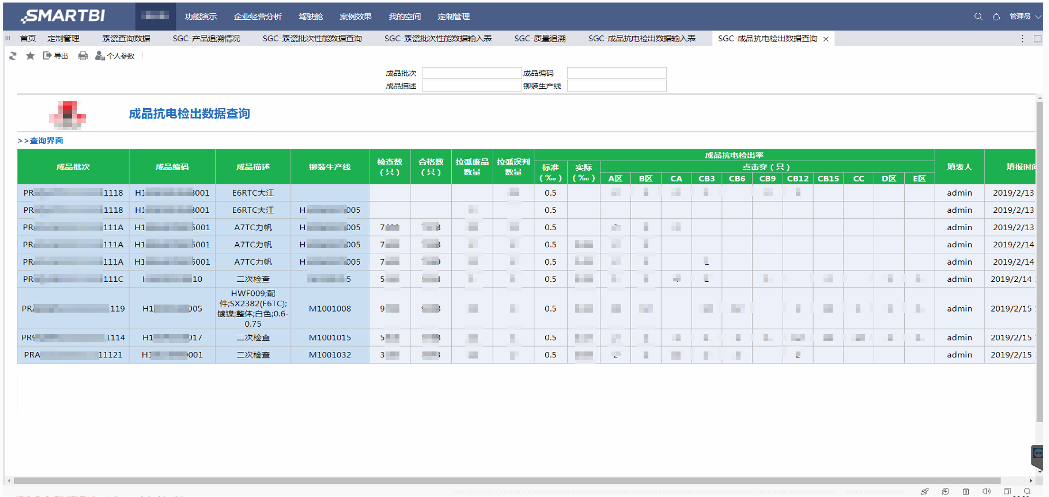
Task: Click the refresh icon in the report toolbar
Action: [x=12, y=56]
